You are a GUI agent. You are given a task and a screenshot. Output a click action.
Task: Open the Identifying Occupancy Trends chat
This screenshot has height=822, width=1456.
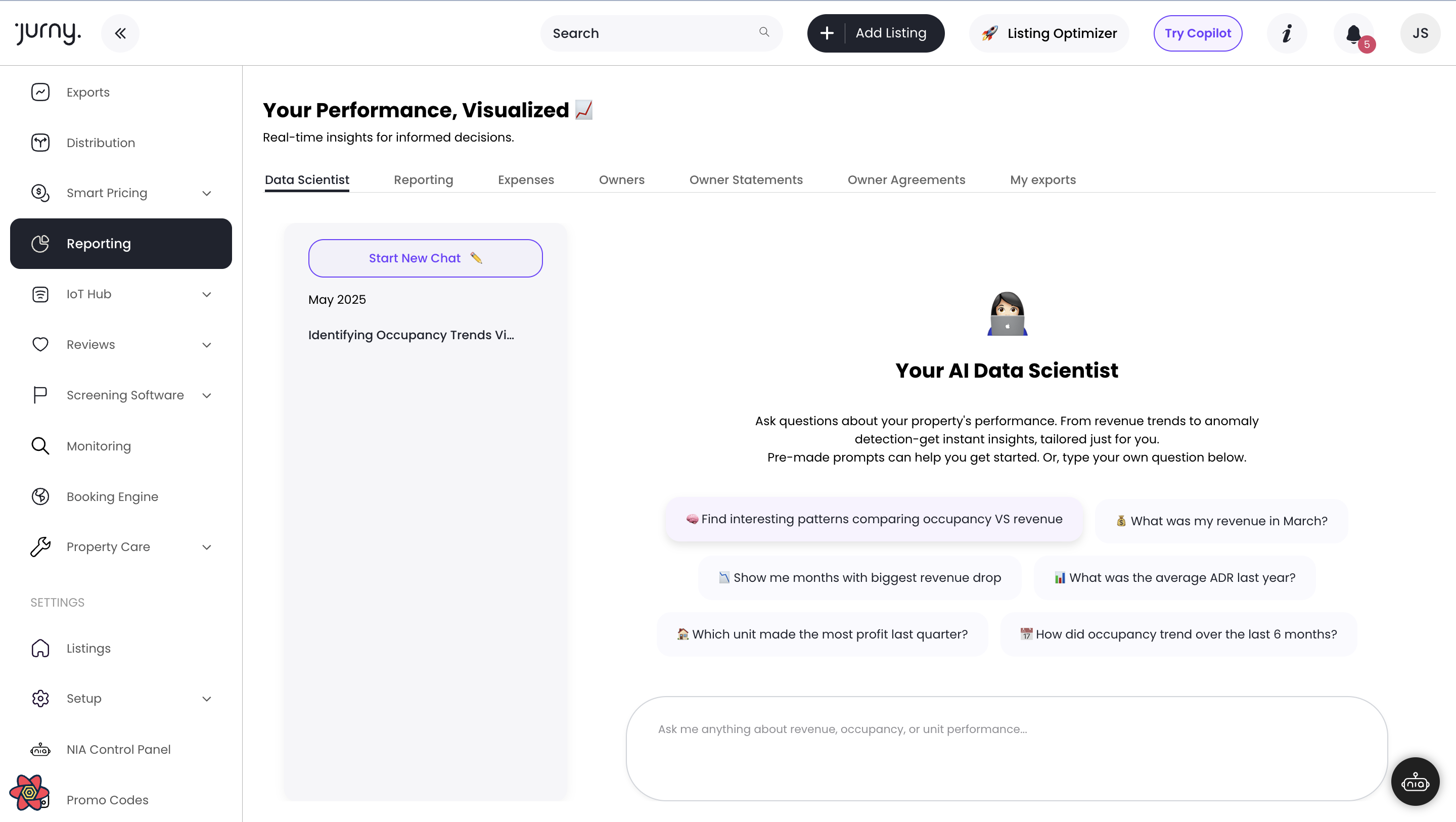coord(411,334)
